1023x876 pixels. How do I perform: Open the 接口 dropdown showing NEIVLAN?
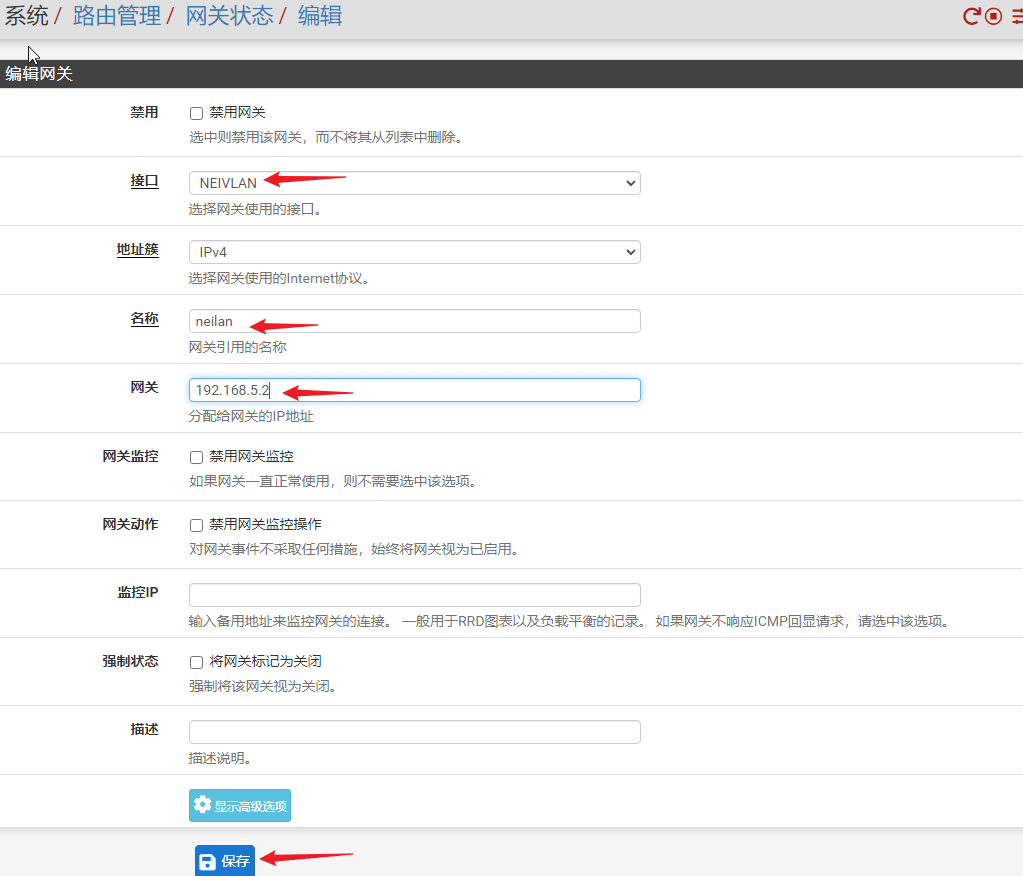tap(414, 183)
